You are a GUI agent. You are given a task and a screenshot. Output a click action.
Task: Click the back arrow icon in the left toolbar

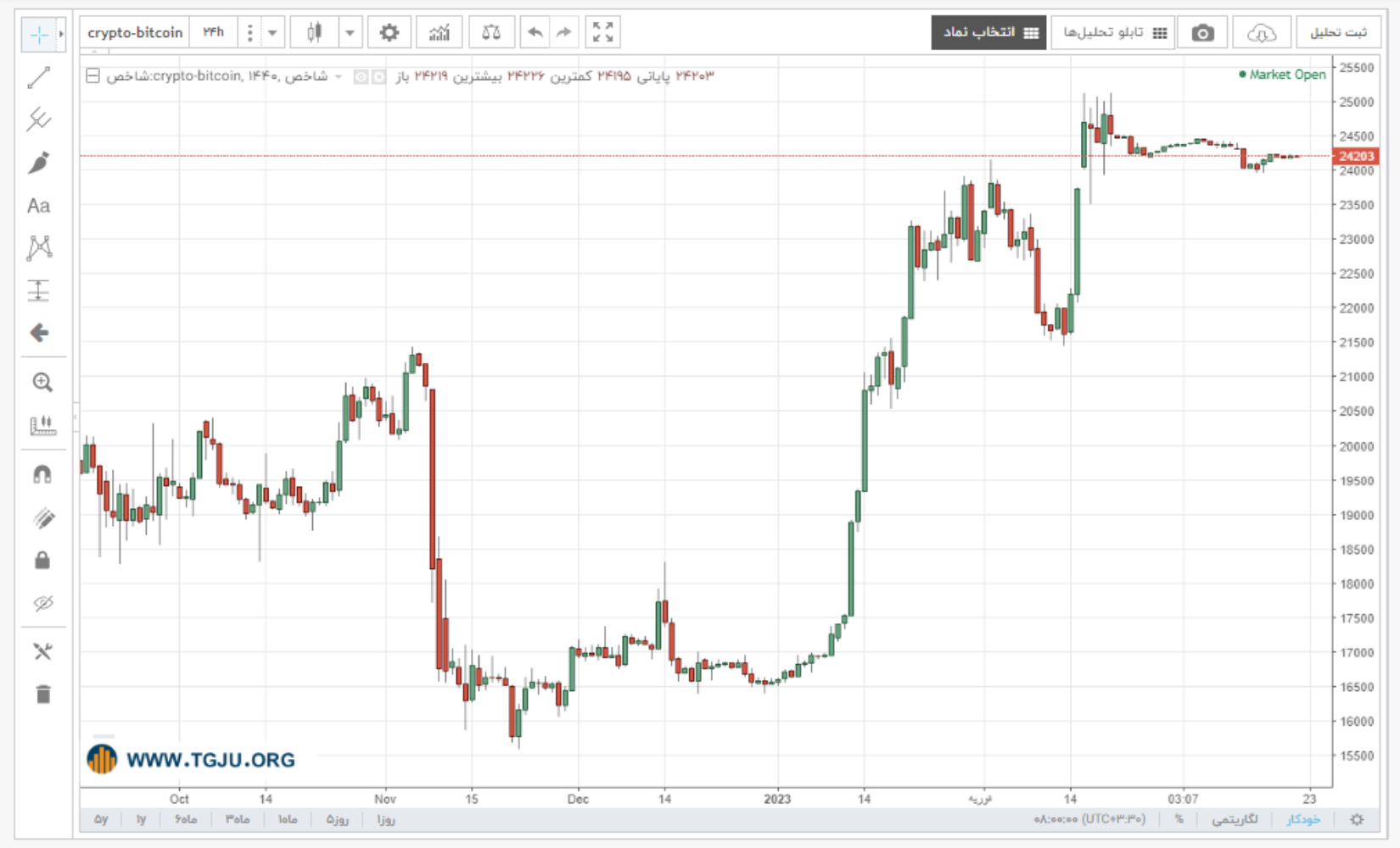pos(39,332)
